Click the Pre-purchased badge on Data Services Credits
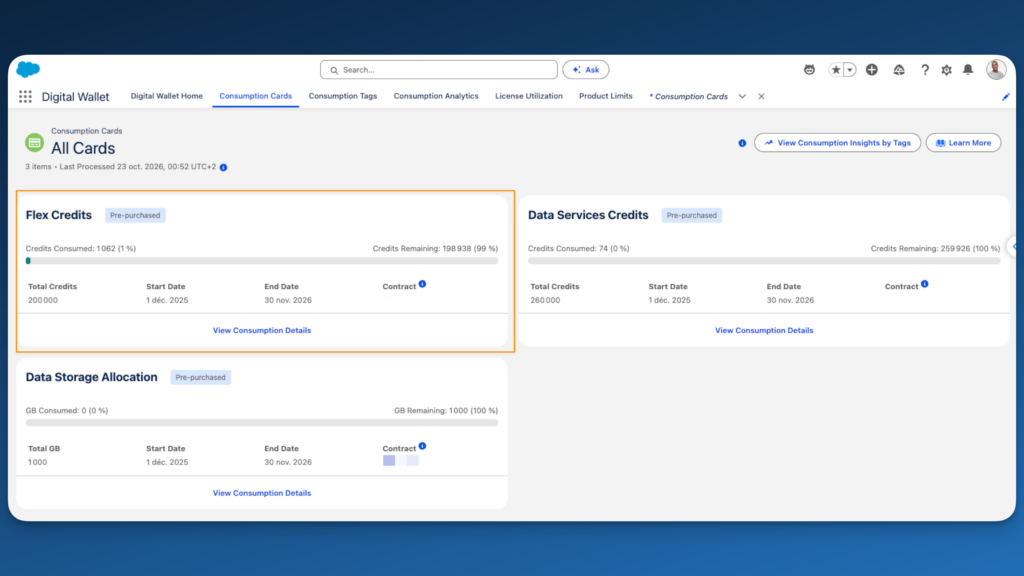 pos(692,216)
